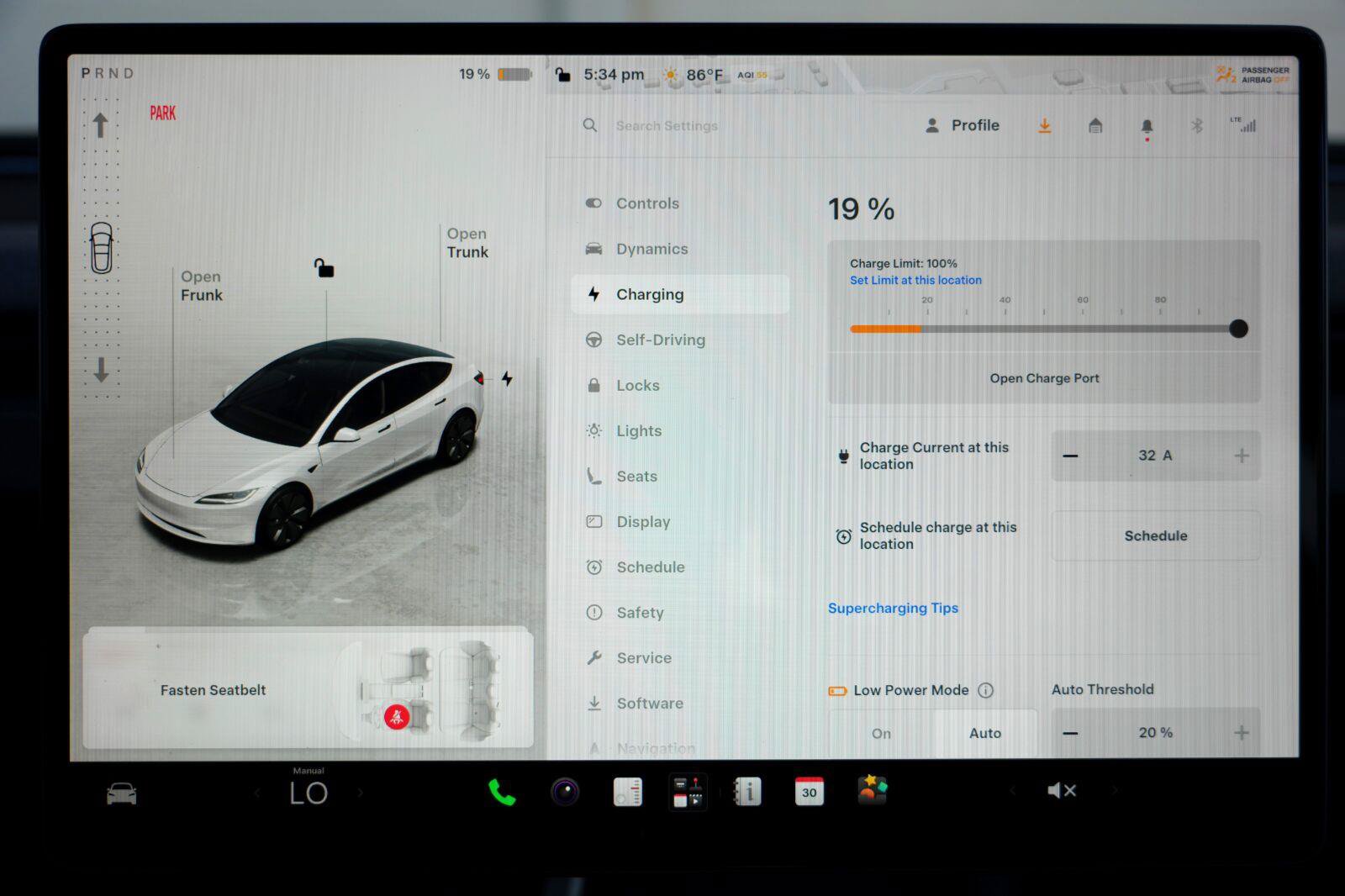The width and height of the screenshot is (1345, 896).
Task: Decrease charge current with minus button
Action: tap(1070, 456)
